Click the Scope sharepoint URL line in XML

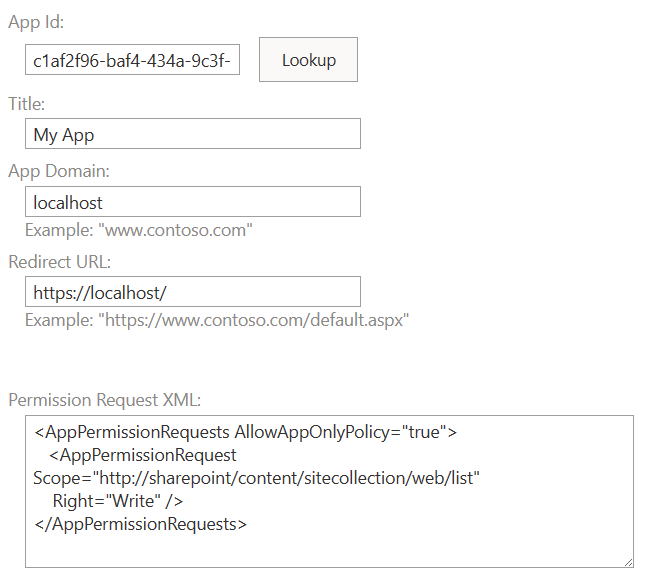point(256,478)
